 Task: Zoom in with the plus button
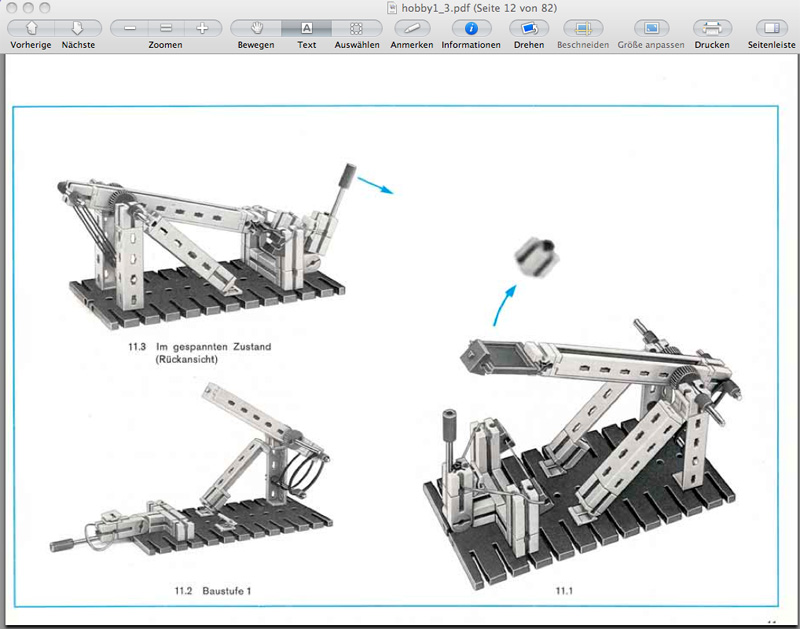pos(203,28)
